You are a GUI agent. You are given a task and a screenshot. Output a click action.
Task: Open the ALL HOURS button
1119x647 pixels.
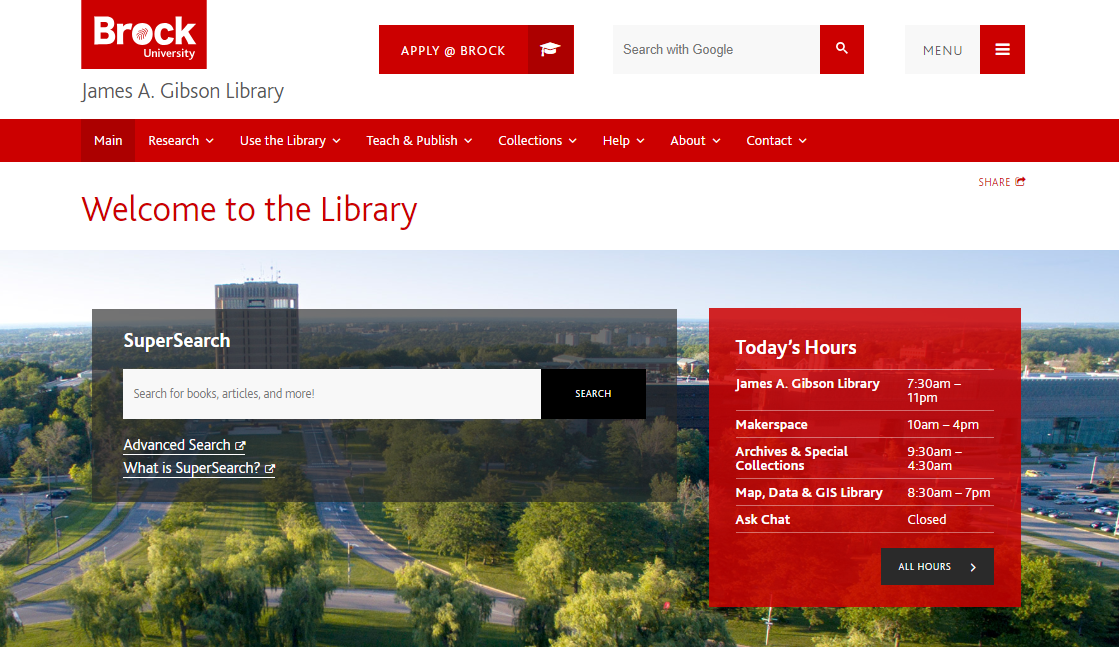click(x=937, y=566)
